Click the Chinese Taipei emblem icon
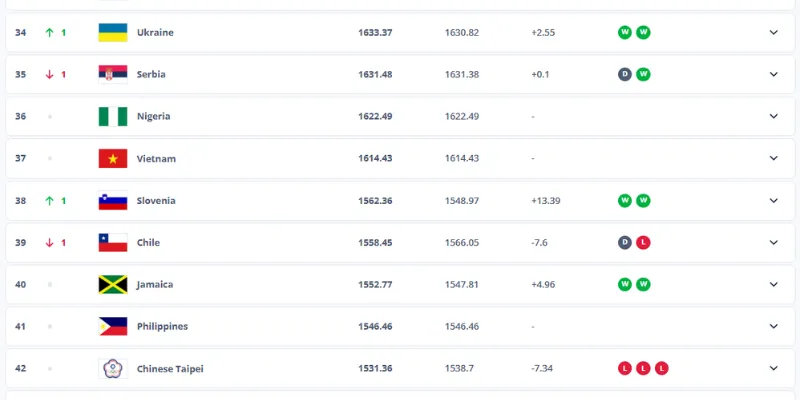 [x=112, y=368]
